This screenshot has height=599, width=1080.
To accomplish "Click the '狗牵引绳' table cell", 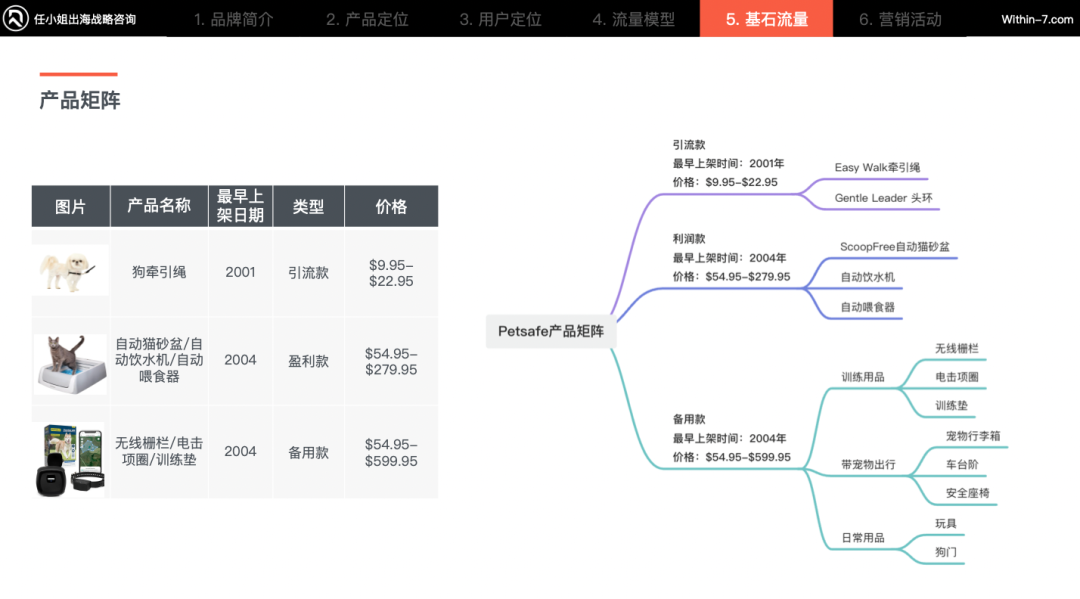I will tap(159, 272).
